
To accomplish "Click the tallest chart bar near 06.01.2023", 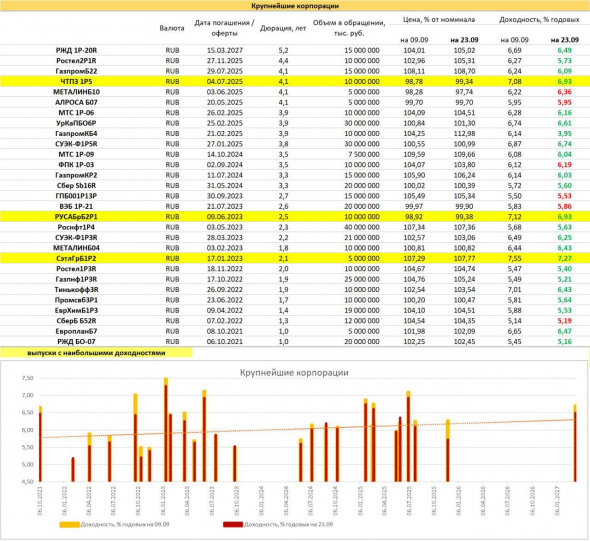I will point(166,430).
